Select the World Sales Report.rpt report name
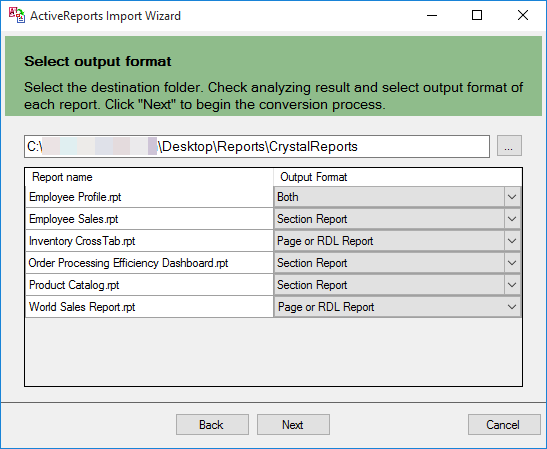The width and height of the screenshot is (547, 449). pos(82,307)
